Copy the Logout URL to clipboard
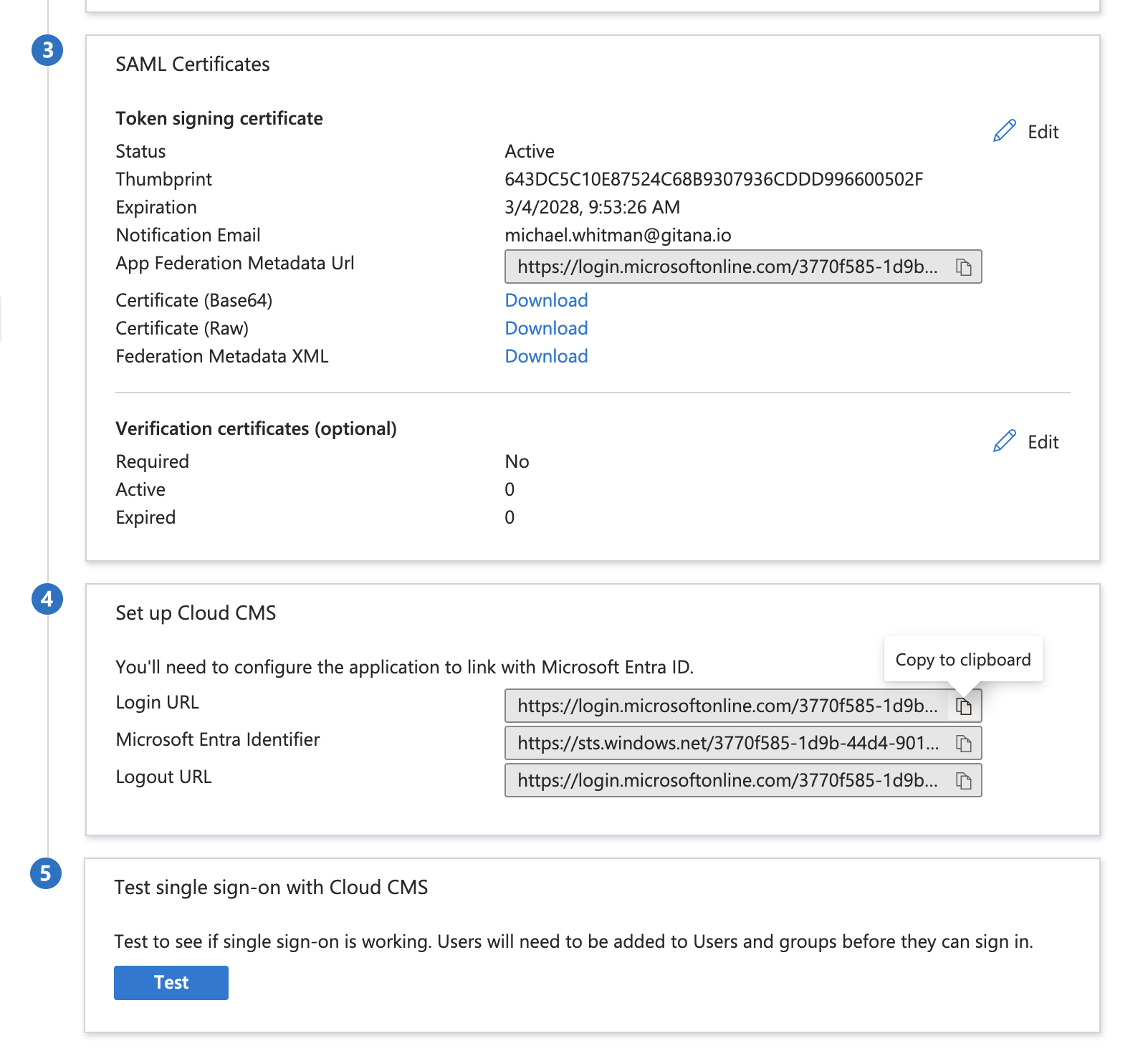The height and width of the screenshot is (1056, 1148). (964, 781)
